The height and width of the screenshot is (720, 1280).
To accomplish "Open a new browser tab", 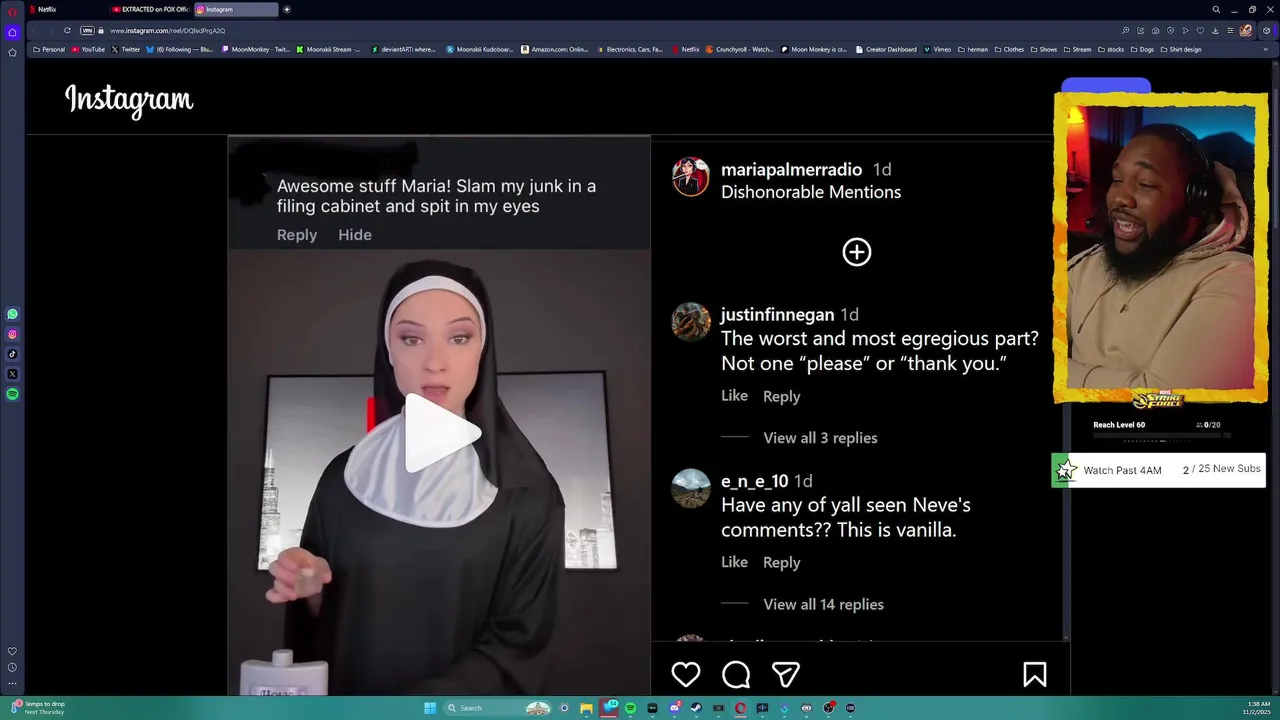I will [286, 9].
